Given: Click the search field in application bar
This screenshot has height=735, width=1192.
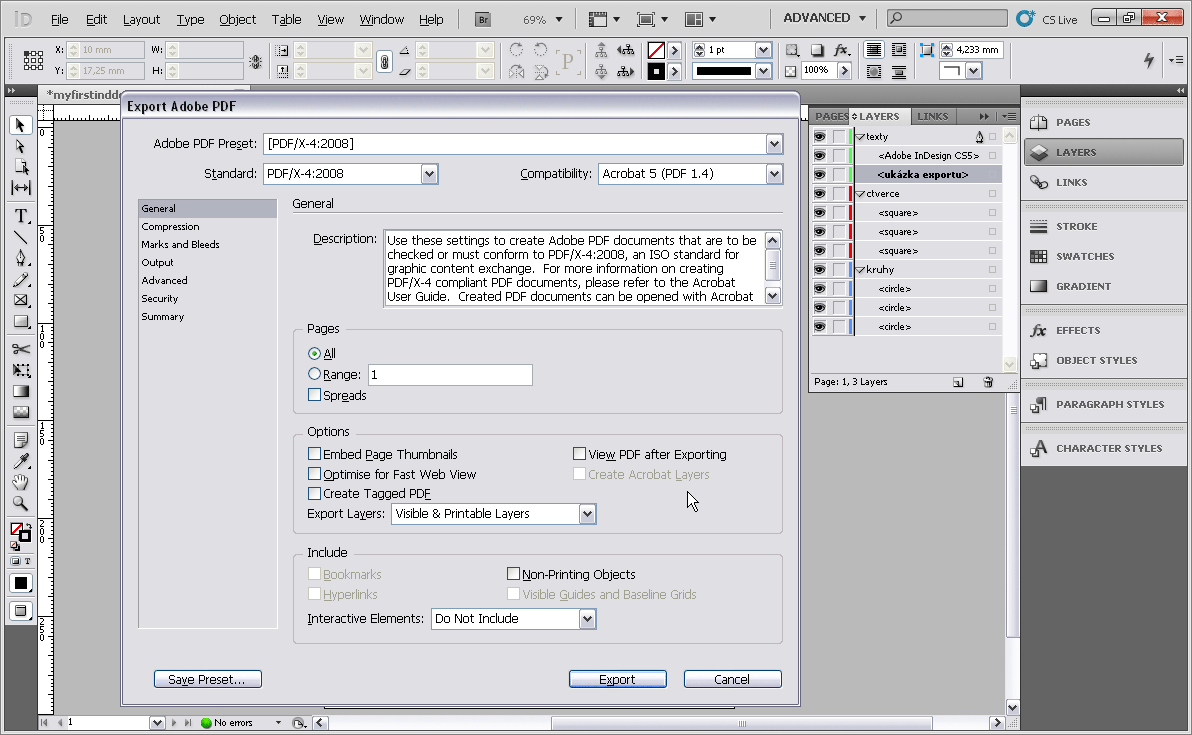Looking at the screenshot, I should click(947, 18).
